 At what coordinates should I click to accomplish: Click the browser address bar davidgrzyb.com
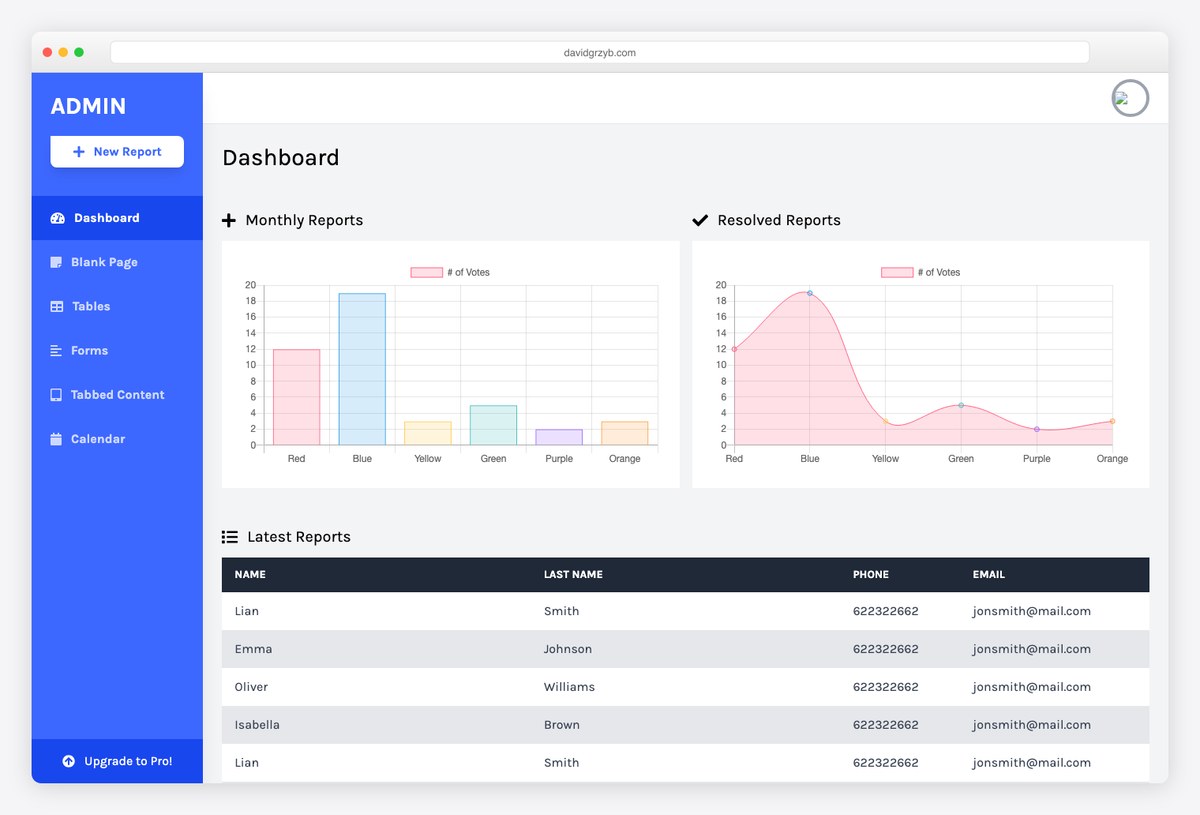click(x=600, y=53)
